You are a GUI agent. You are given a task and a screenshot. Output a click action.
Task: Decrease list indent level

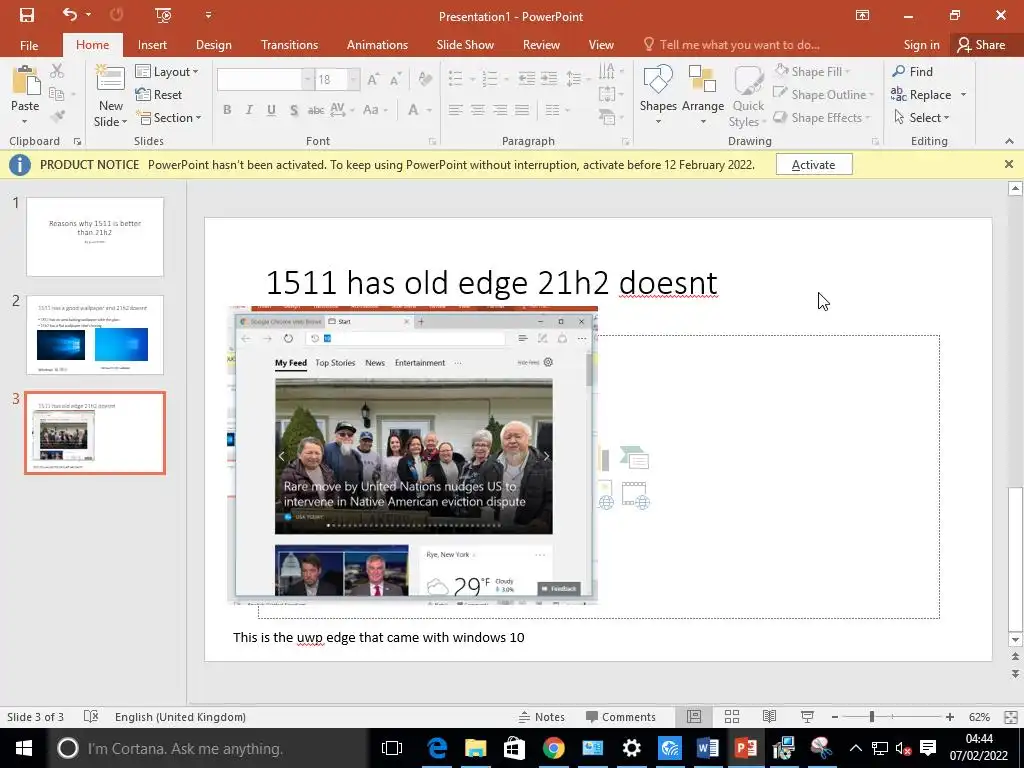526,79
